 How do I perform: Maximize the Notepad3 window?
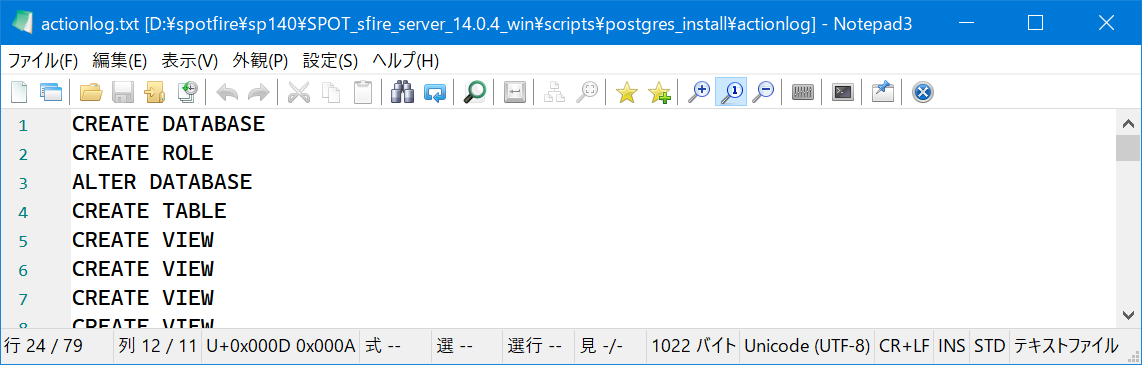click(x=1035, y=23)
